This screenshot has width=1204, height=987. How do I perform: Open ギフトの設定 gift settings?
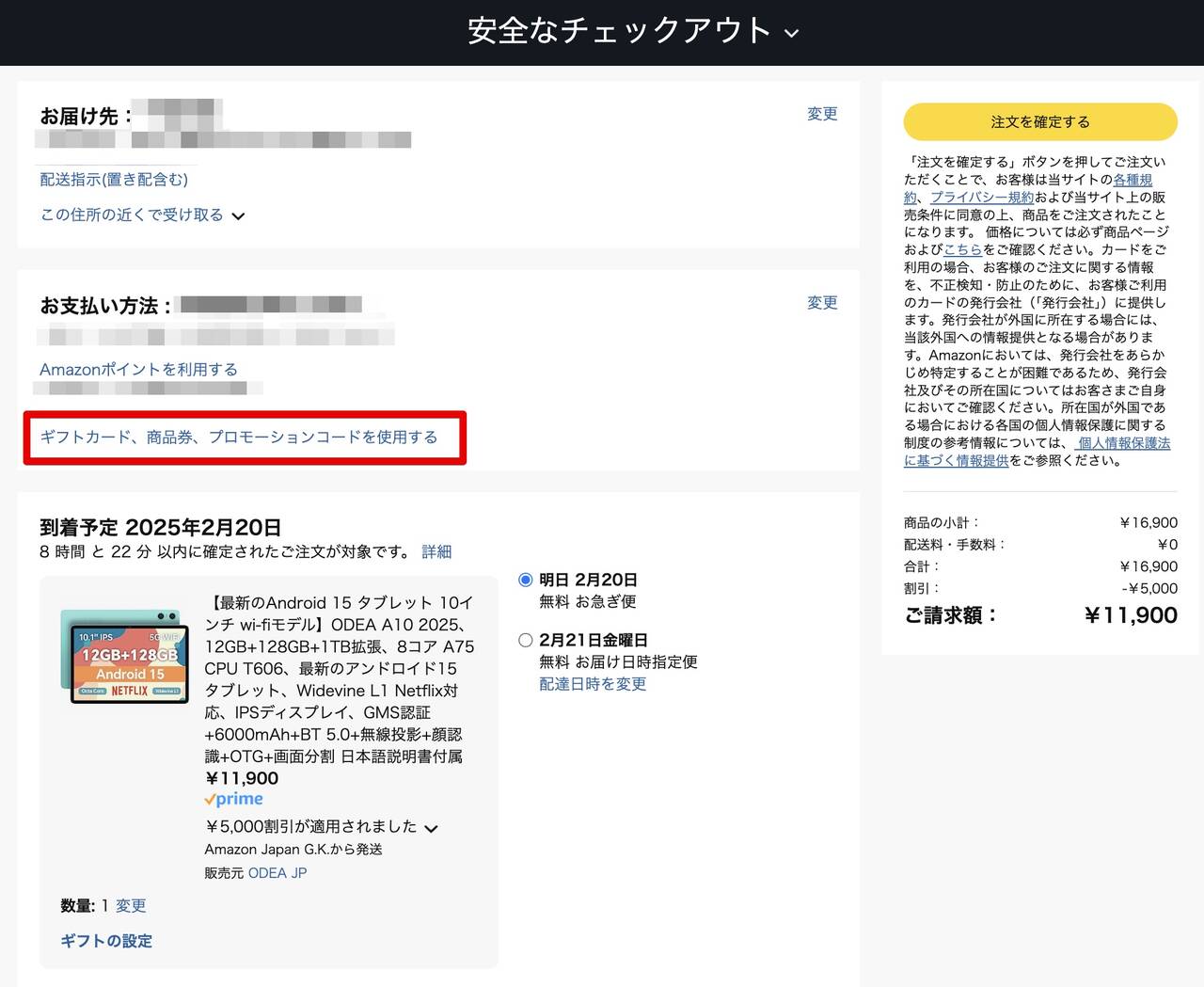click(106, 941)
